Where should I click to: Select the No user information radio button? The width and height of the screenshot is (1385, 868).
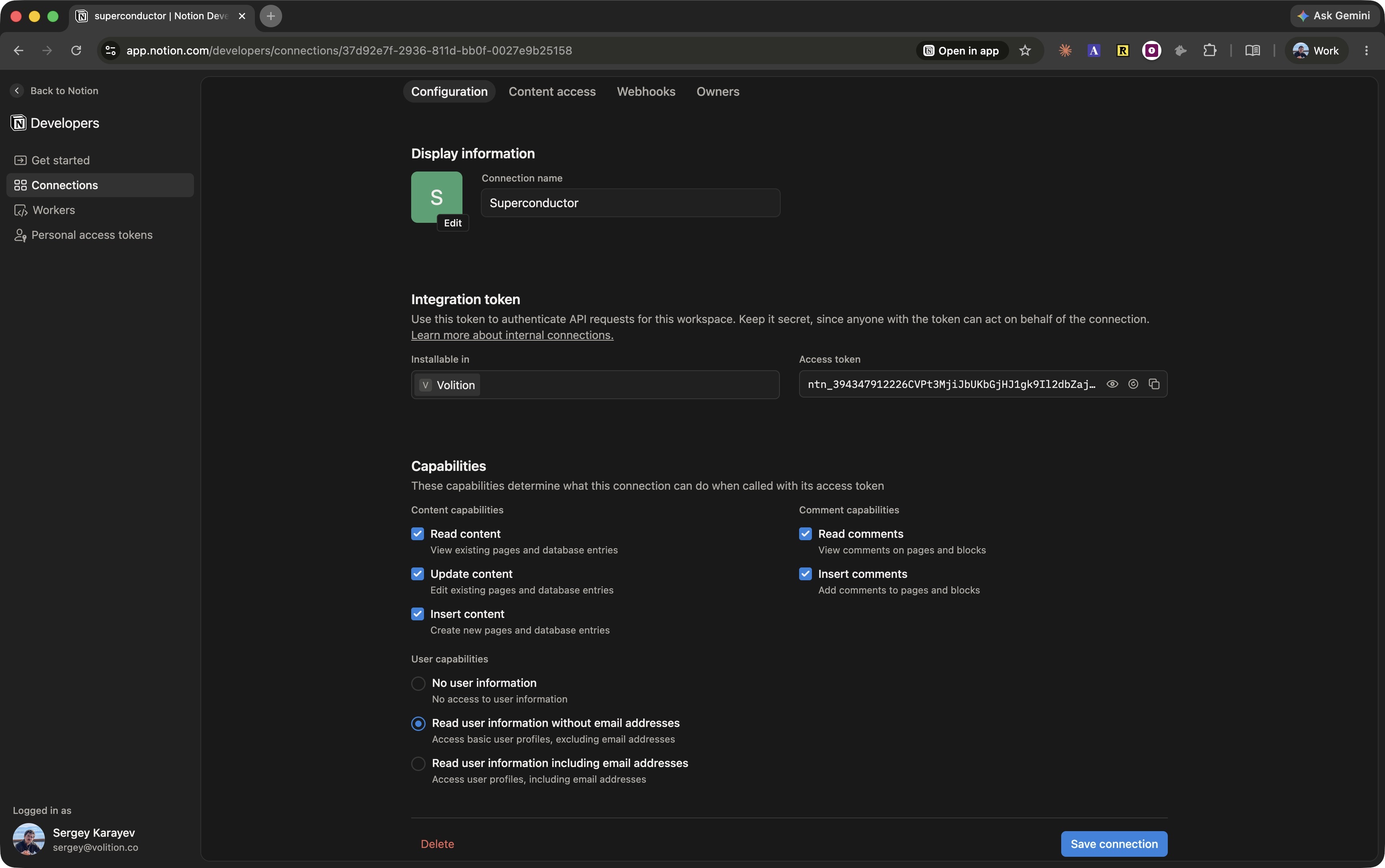(418, 683)
